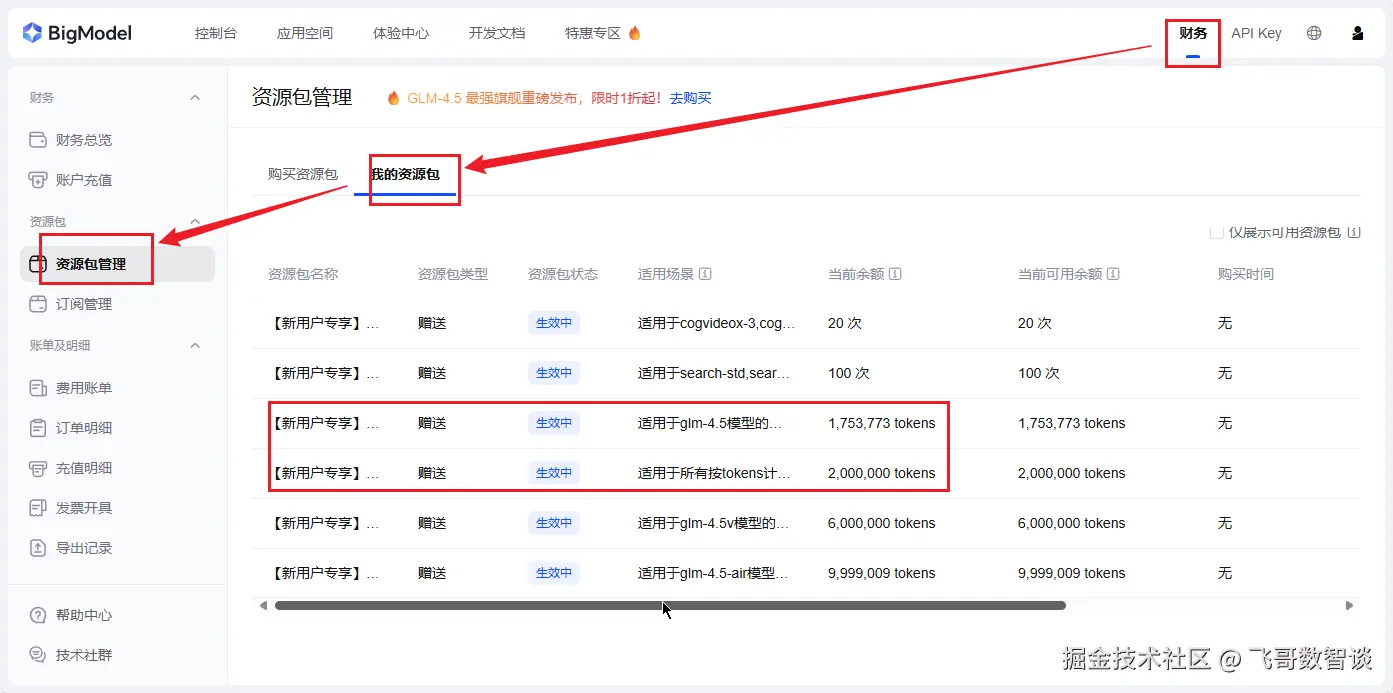Open the language globe icon
This screenshot has height=693, width=1393.
1314,33
